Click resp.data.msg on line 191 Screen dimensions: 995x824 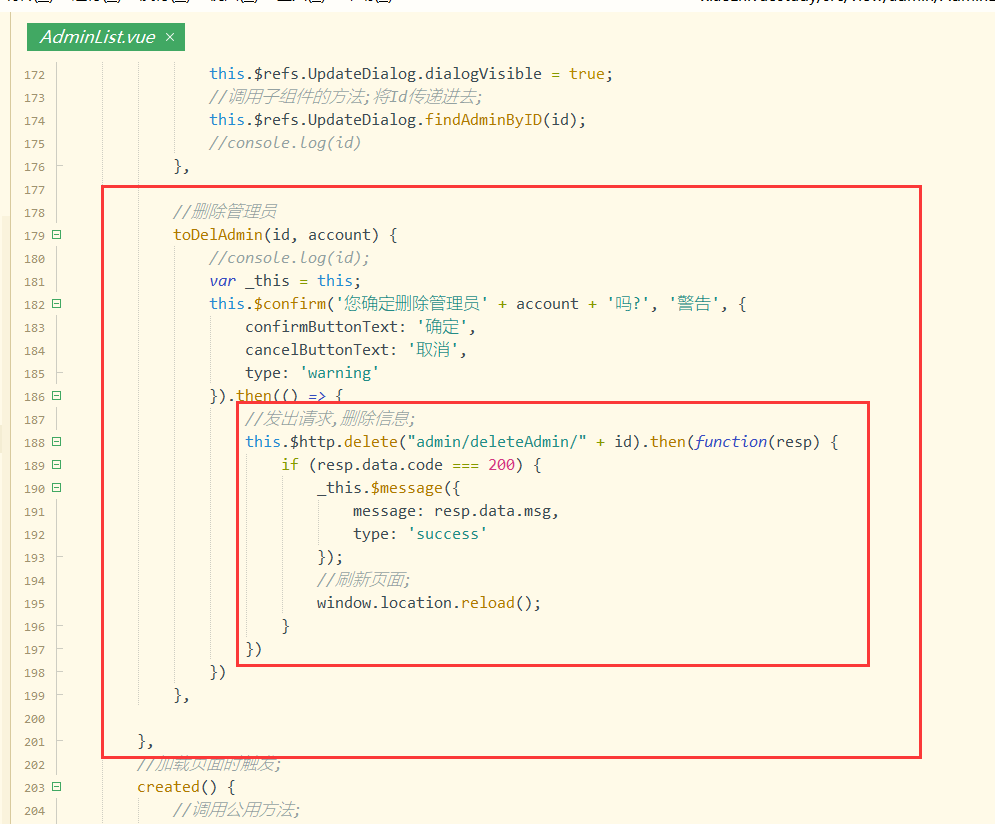pos(492,511)
